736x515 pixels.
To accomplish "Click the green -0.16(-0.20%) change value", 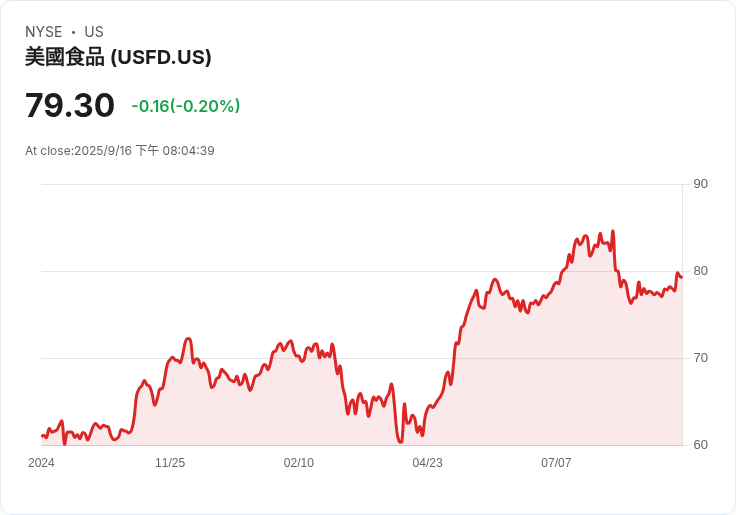I will pyautogui.click(x=186, y=106).
